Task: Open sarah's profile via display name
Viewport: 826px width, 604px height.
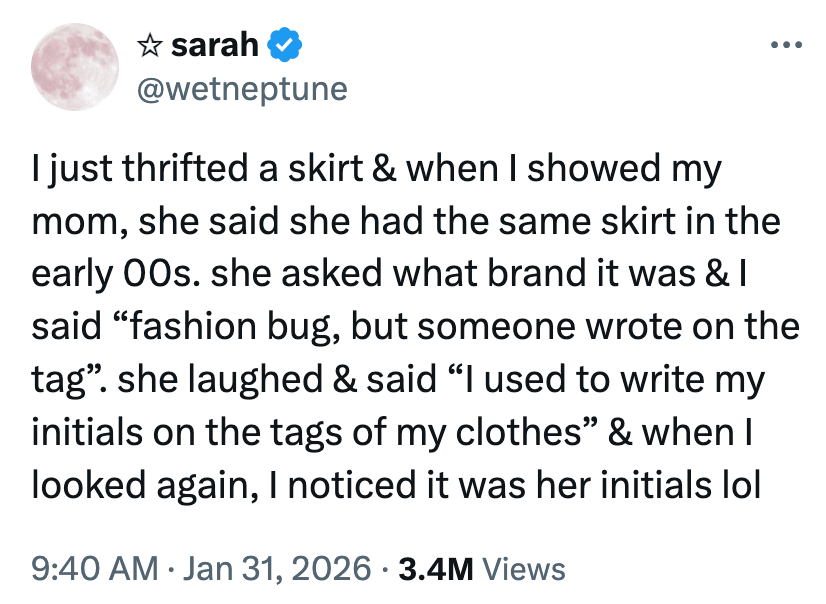Action: tap(215, 45)
